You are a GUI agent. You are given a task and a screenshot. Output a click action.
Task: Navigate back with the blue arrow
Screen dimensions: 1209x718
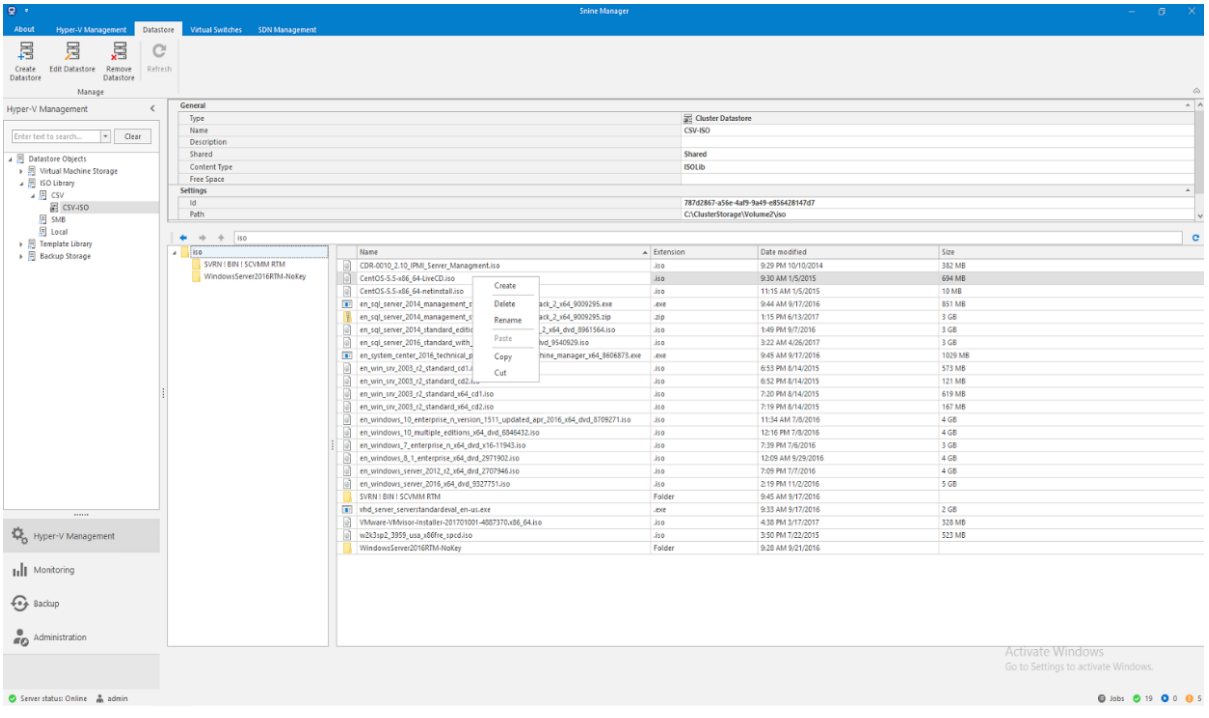point(183,237)
